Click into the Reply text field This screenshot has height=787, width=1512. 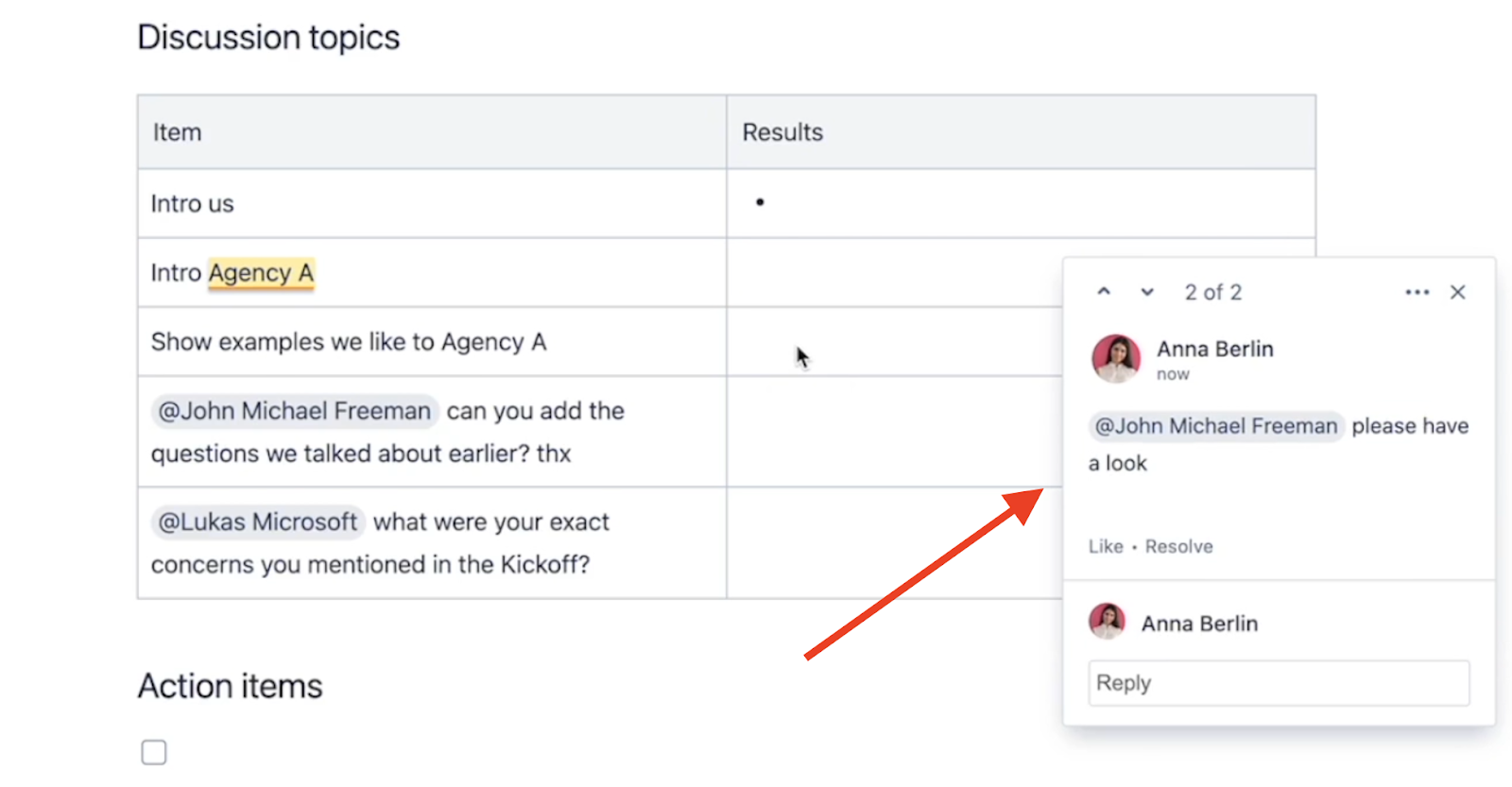click(x=1279, y=683)
